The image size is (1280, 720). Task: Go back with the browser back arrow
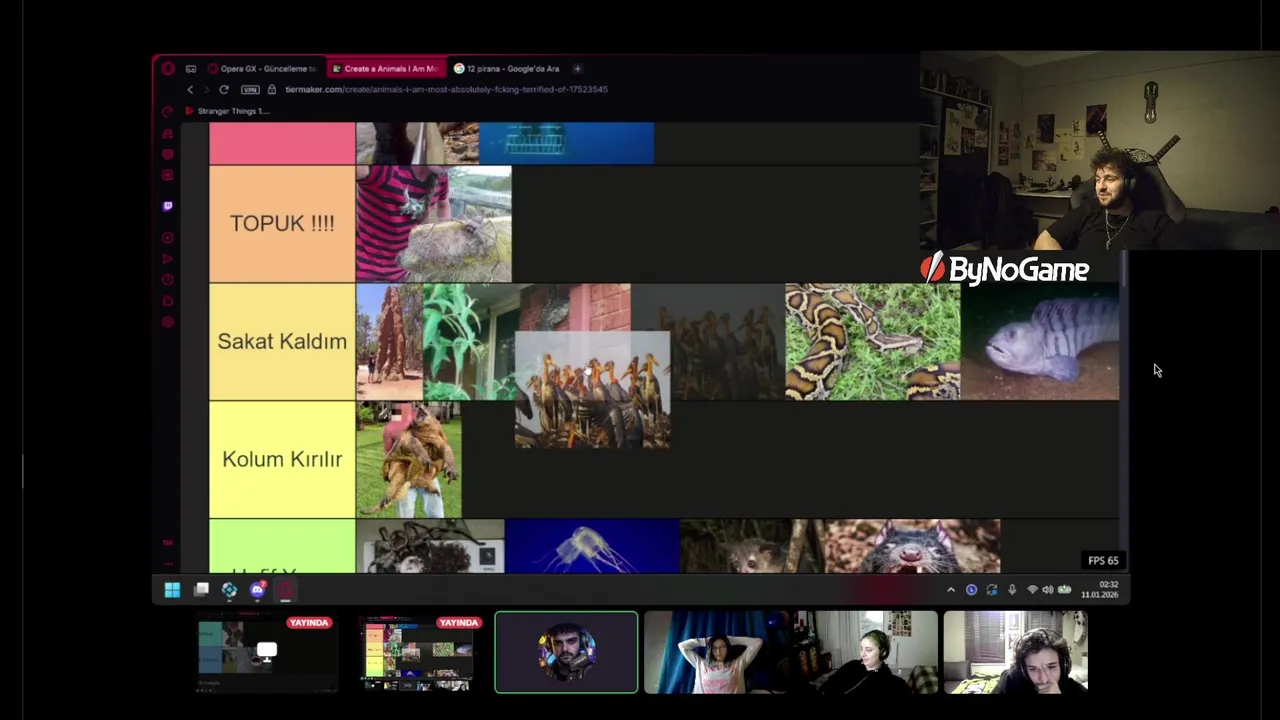click(x=190, y=90)
